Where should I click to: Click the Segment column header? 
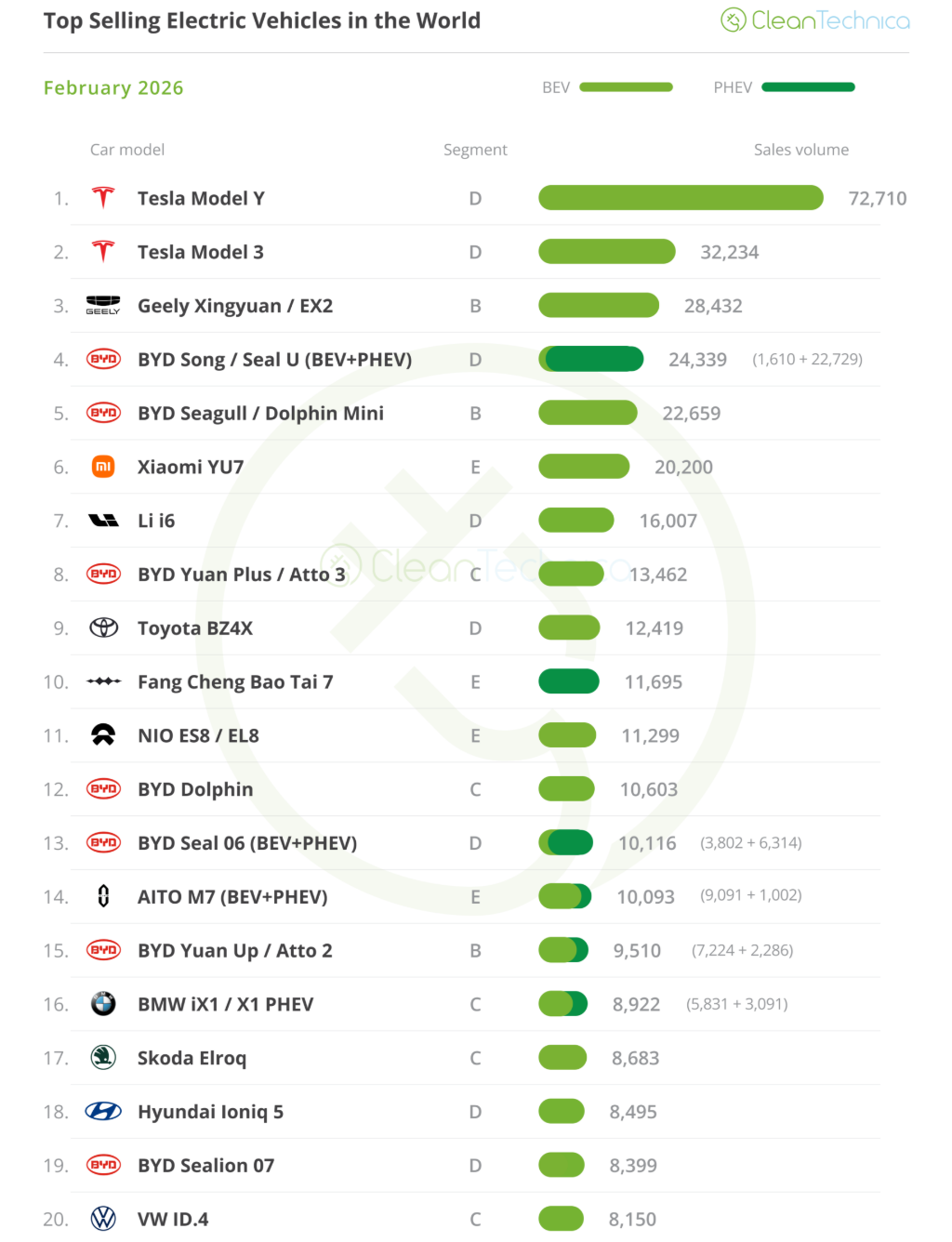(x=475, y=150)
